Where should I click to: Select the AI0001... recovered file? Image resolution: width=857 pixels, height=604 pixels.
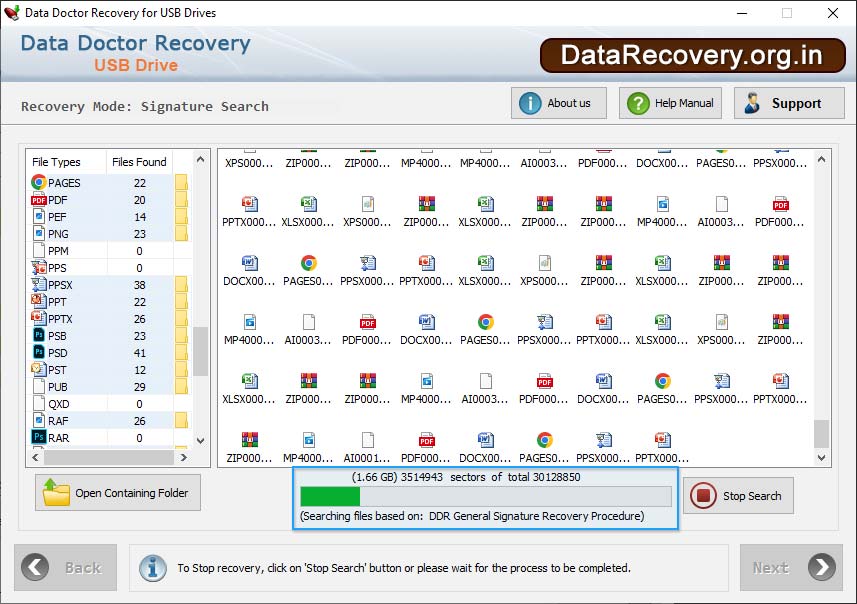(x=367, y=447)
